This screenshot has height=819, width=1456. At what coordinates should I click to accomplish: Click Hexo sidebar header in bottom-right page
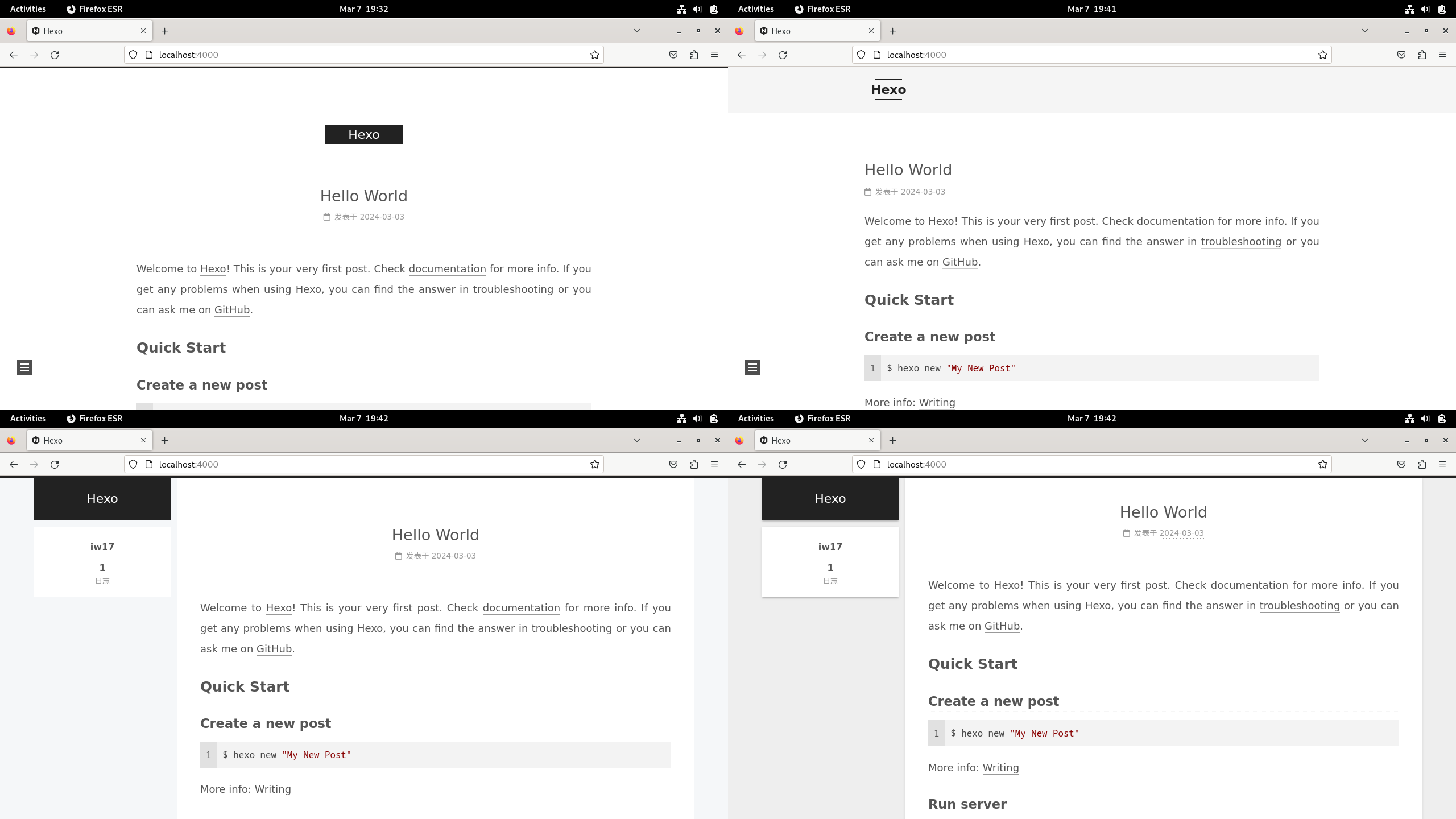(x=830, y=498)
